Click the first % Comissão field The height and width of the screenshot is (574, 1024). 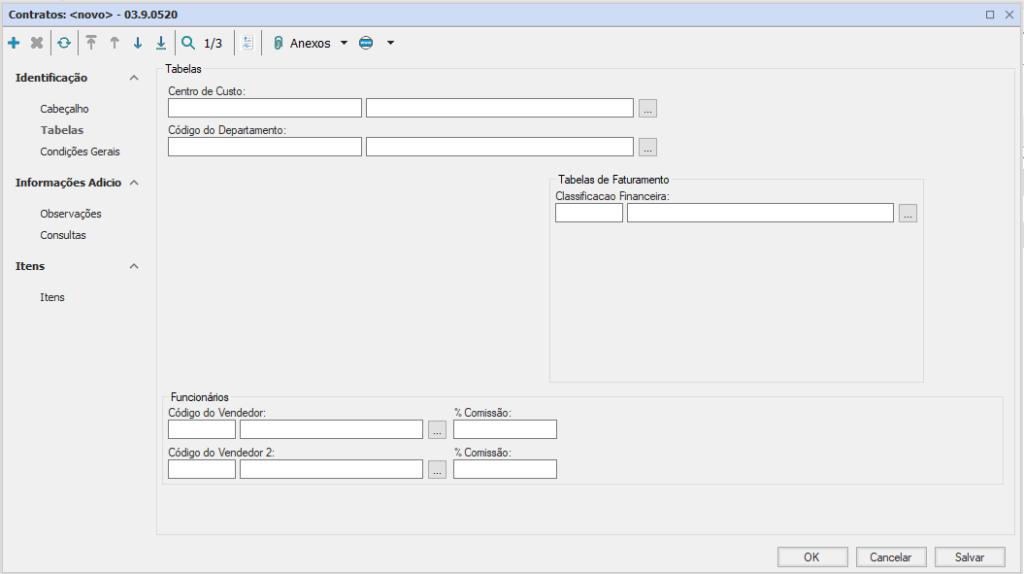coord(505,430)
